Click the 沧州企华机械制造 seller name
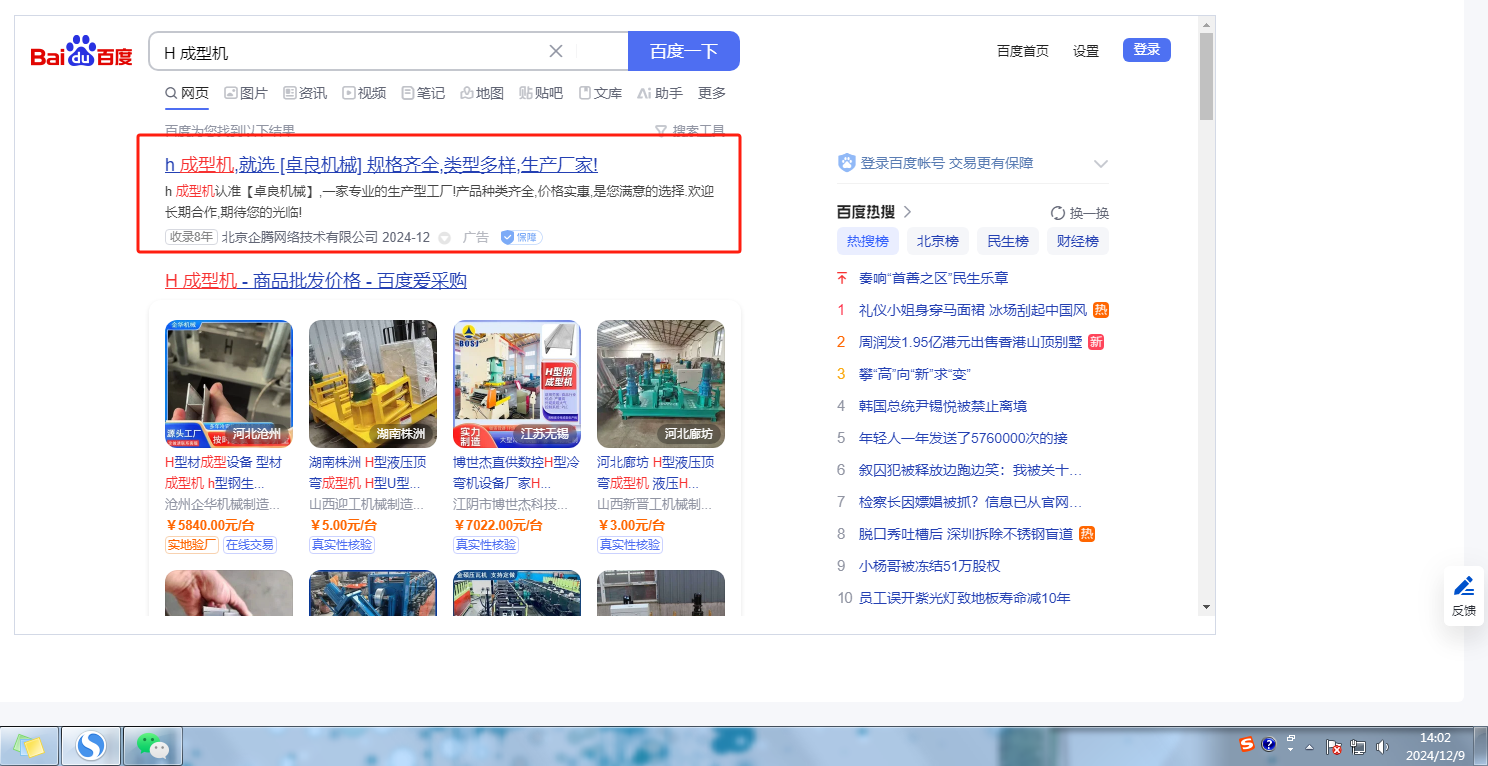 pos(223,504)
